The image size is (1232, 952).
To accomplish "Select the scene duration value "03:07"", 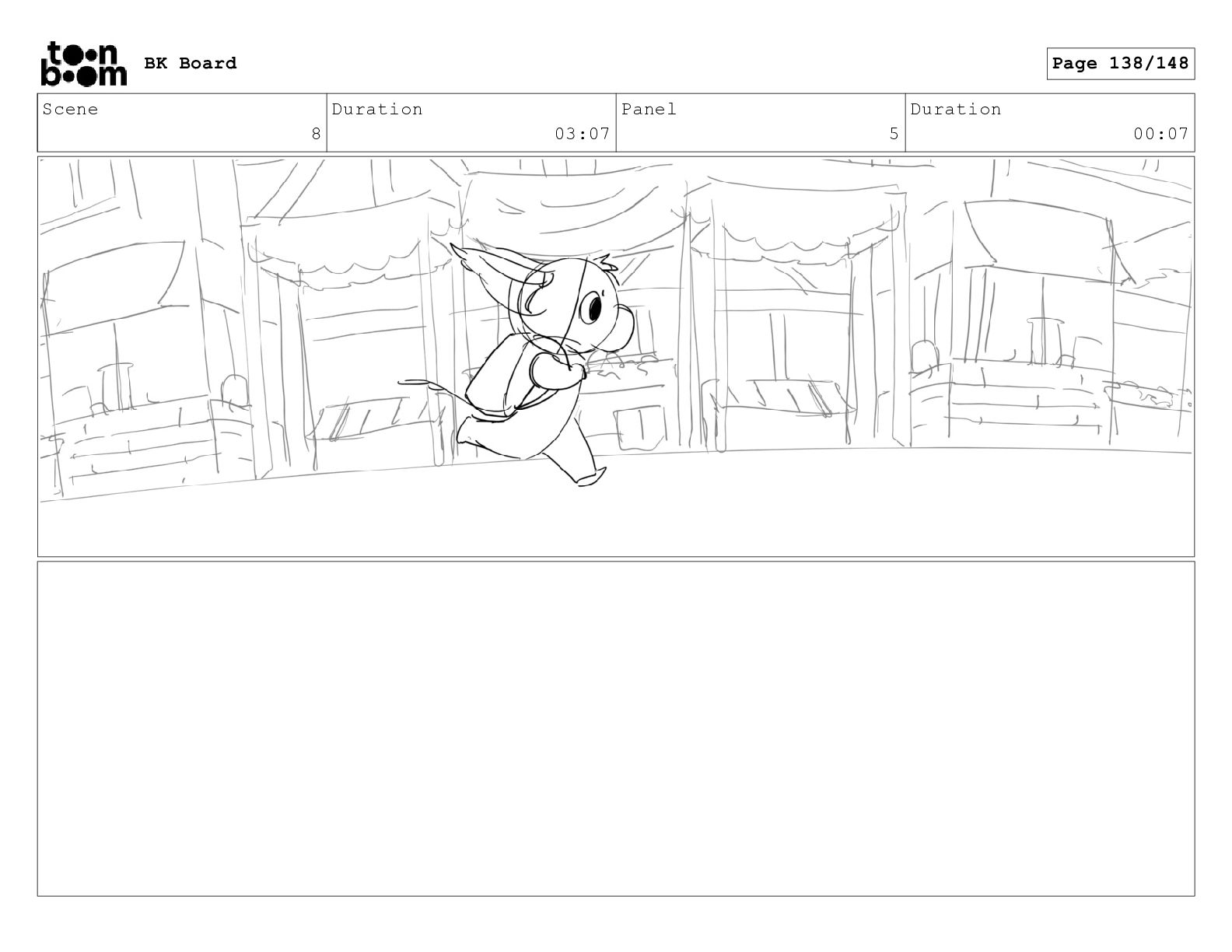I will [582, 134].
